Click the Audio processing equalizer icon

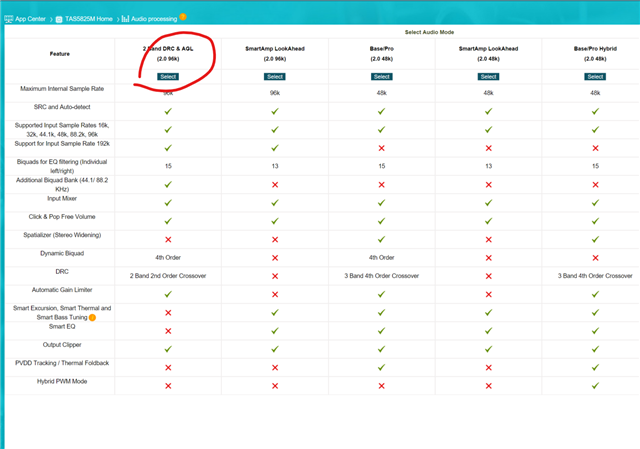tap(125, 19)
